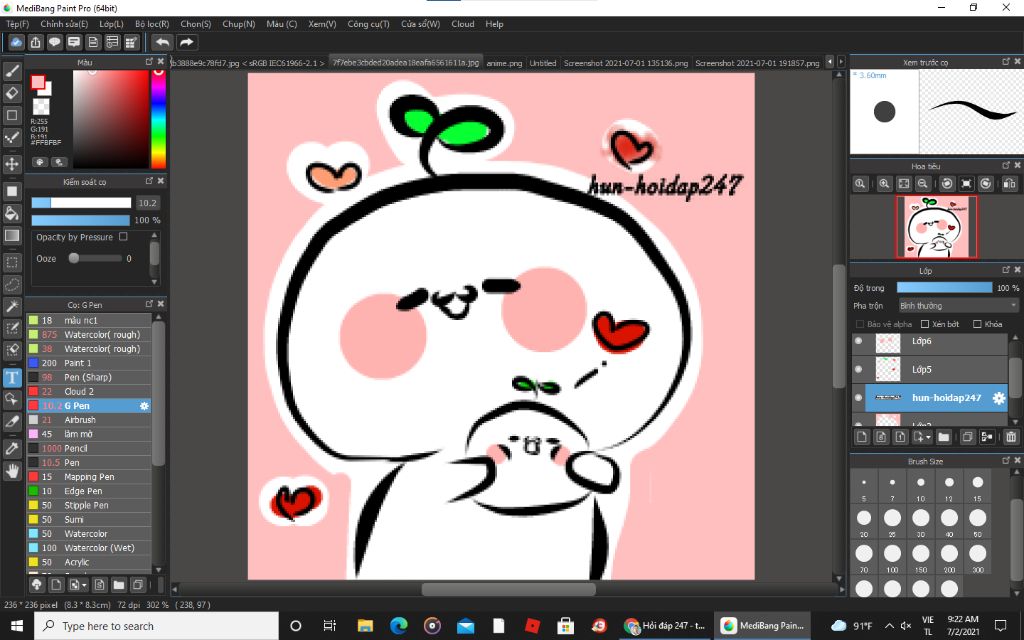Screen dimensions: 1024x640
Task: Open settings gear of hun-hoidap247 layer
Action: tap(999, 398)
